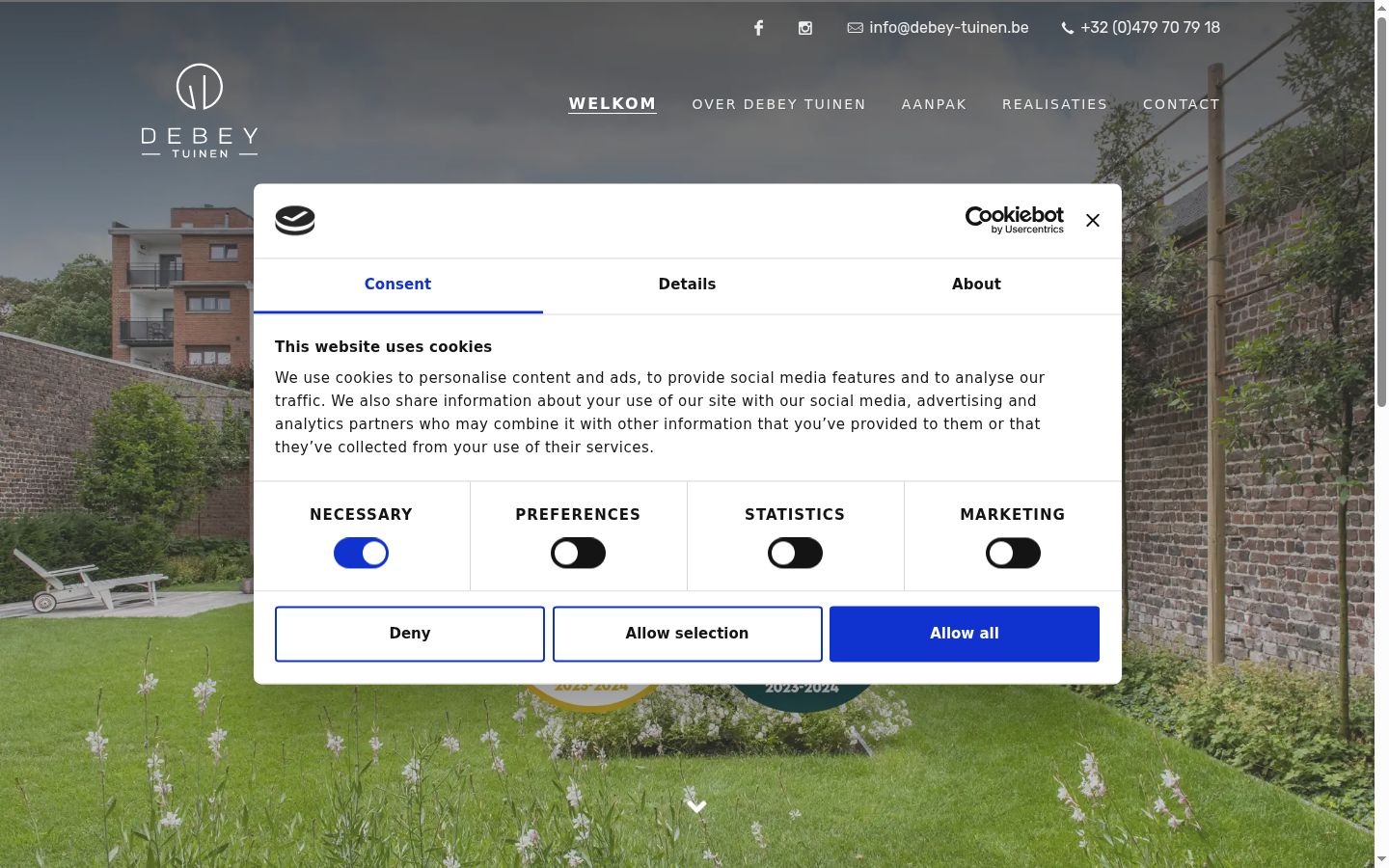Switch to the Consent tab
This screenshot has height=868, width=1389.
pos(397,285)
